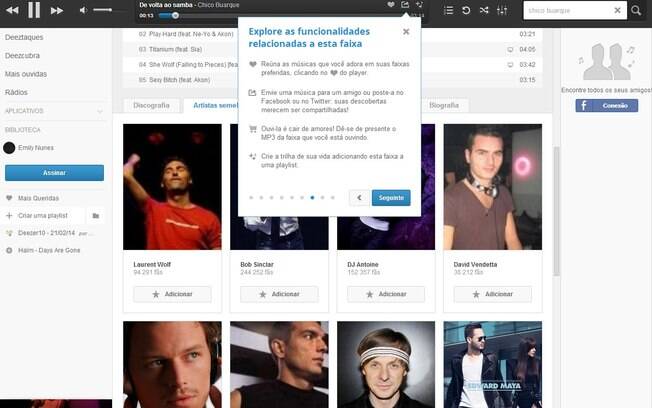
Task: Click the folder icon beside Criar playlist
Action: [x=96, y=215]
